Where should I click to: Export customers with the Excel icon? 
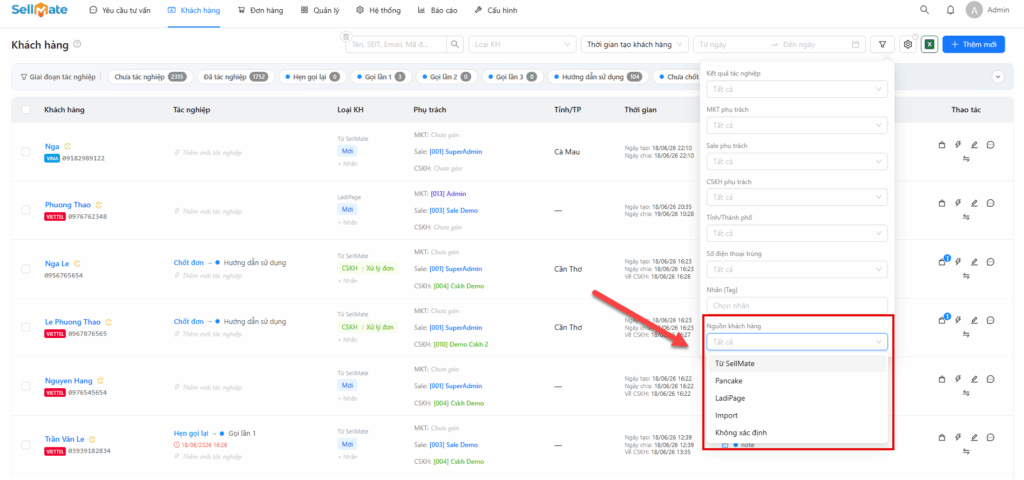930,44
